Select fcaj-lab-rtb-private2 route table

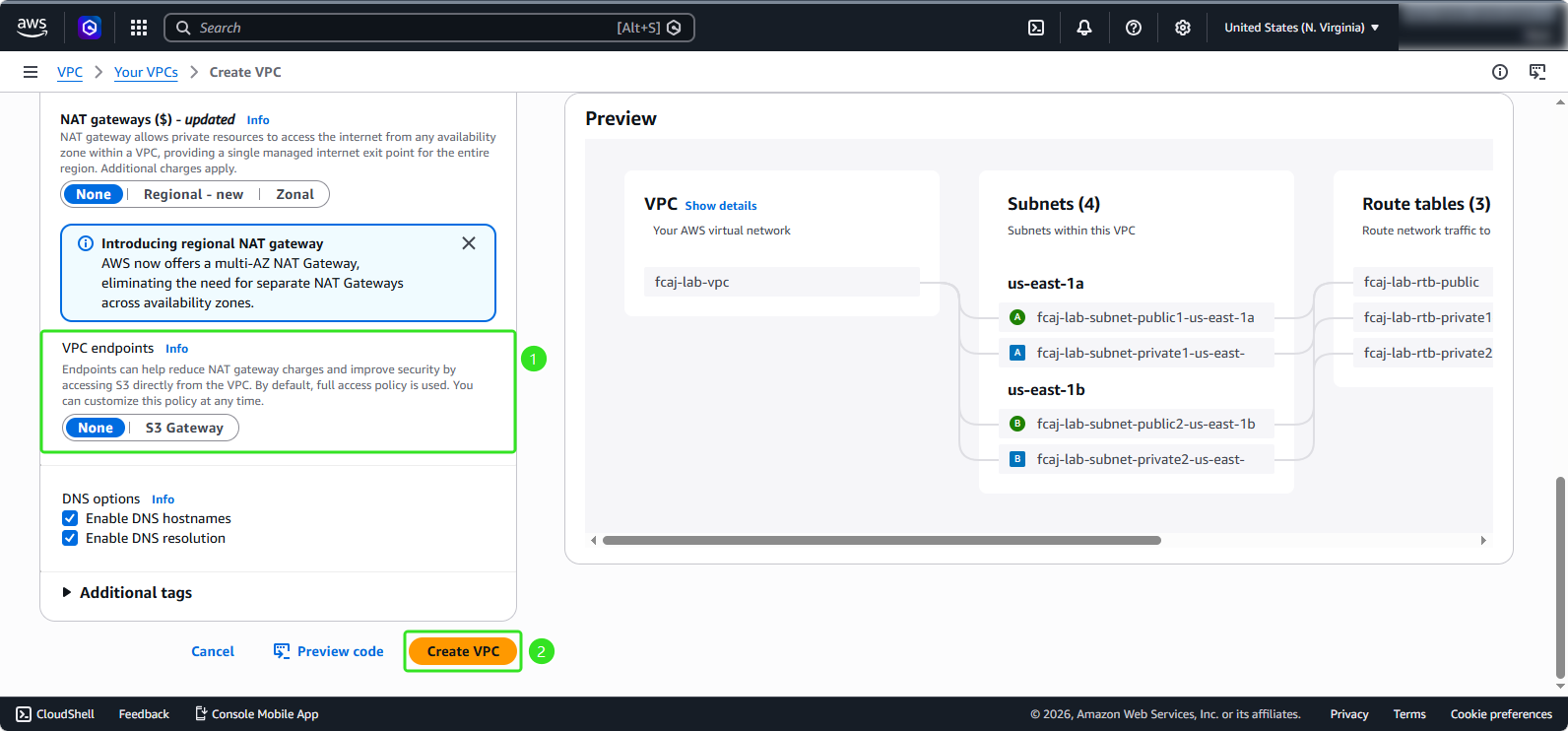(x=1423, y=353)
